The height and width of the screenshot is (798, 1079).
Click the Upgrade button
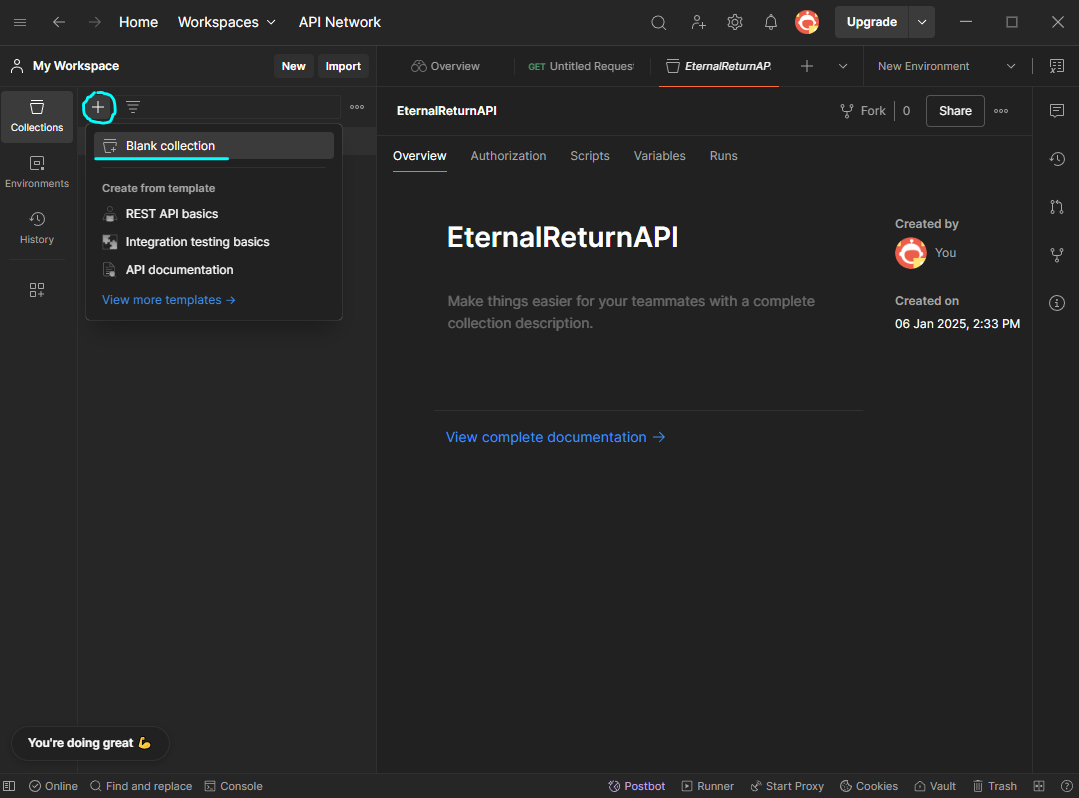pyautogui.click(x=871, y=22)
